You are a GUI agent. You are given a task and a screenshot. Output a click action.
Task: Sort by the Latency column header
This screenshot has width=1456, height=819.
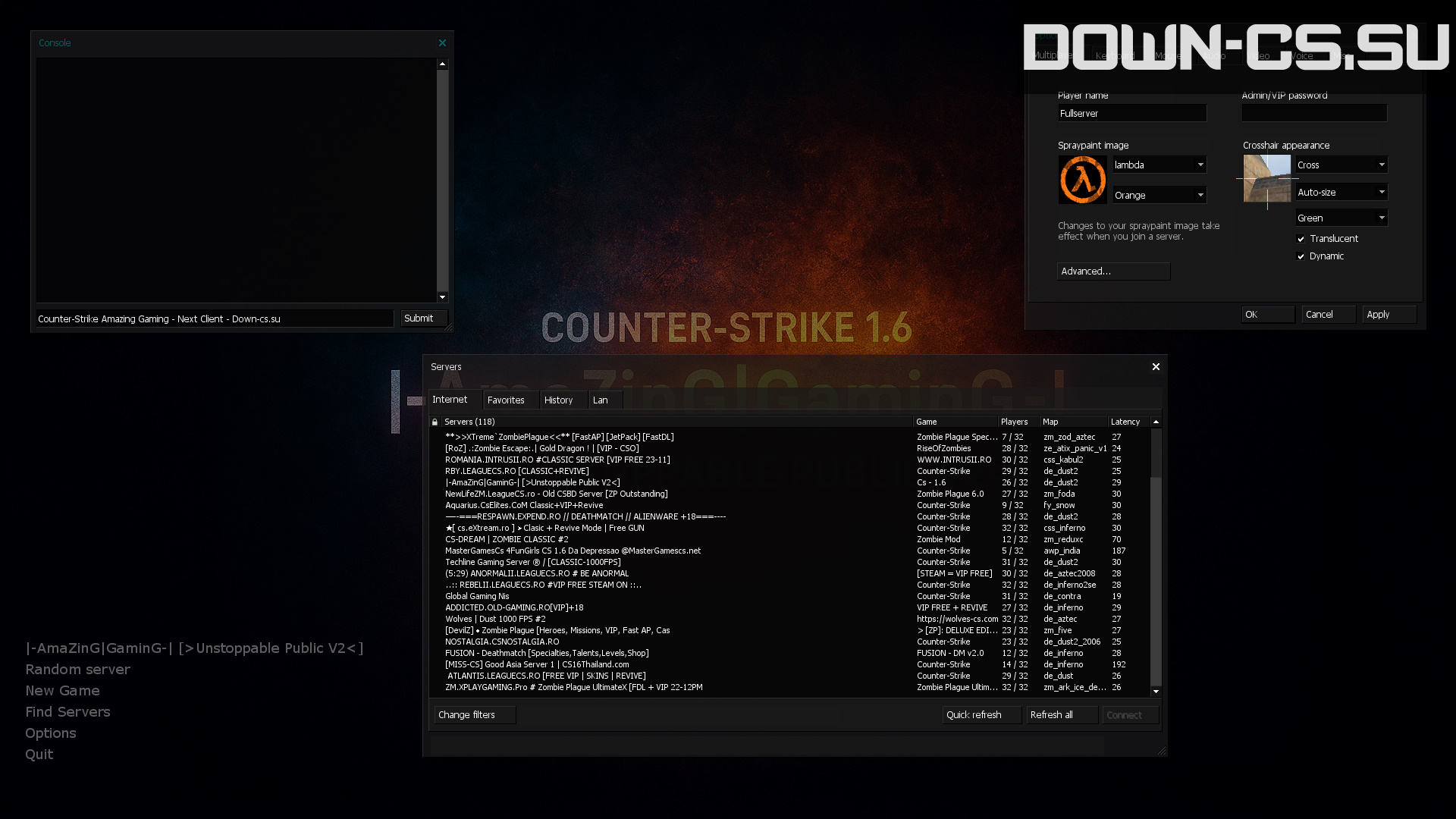pyautogui.click(x=1128, y=422)
